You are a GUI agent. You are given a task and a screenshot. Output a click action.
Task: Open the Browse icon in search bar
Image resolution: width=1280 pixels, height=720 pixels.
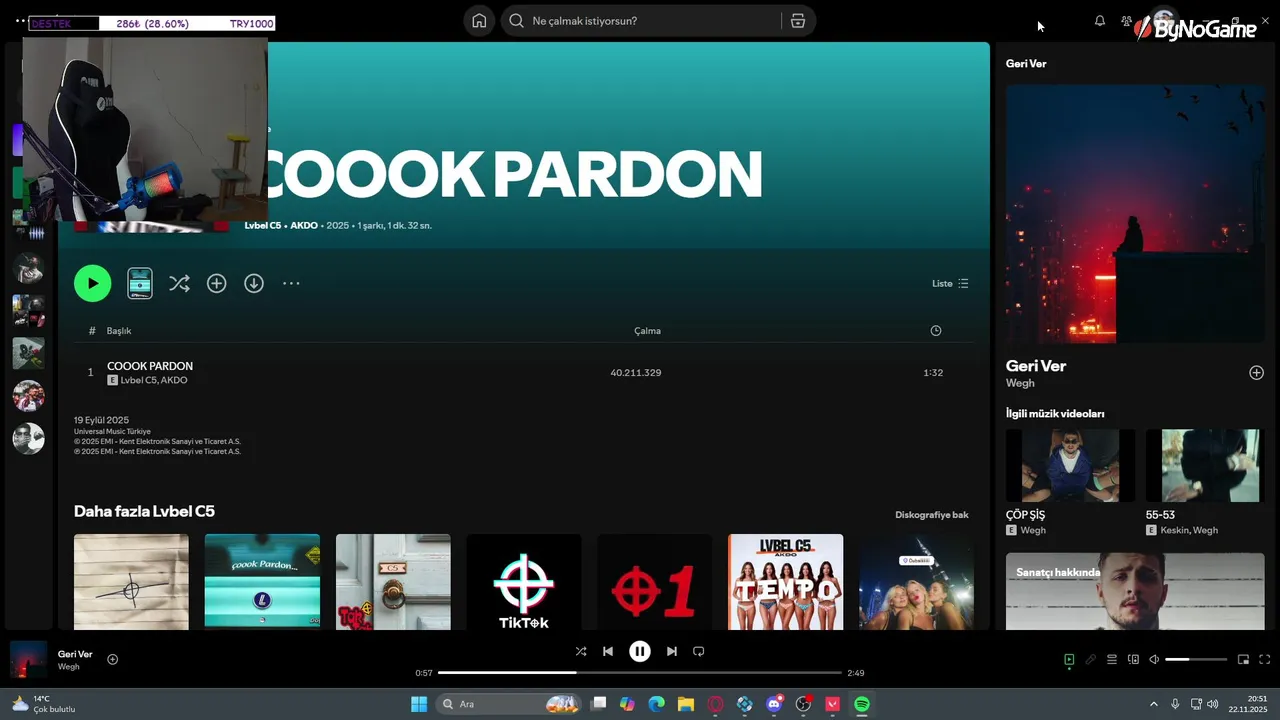point(798,21)
